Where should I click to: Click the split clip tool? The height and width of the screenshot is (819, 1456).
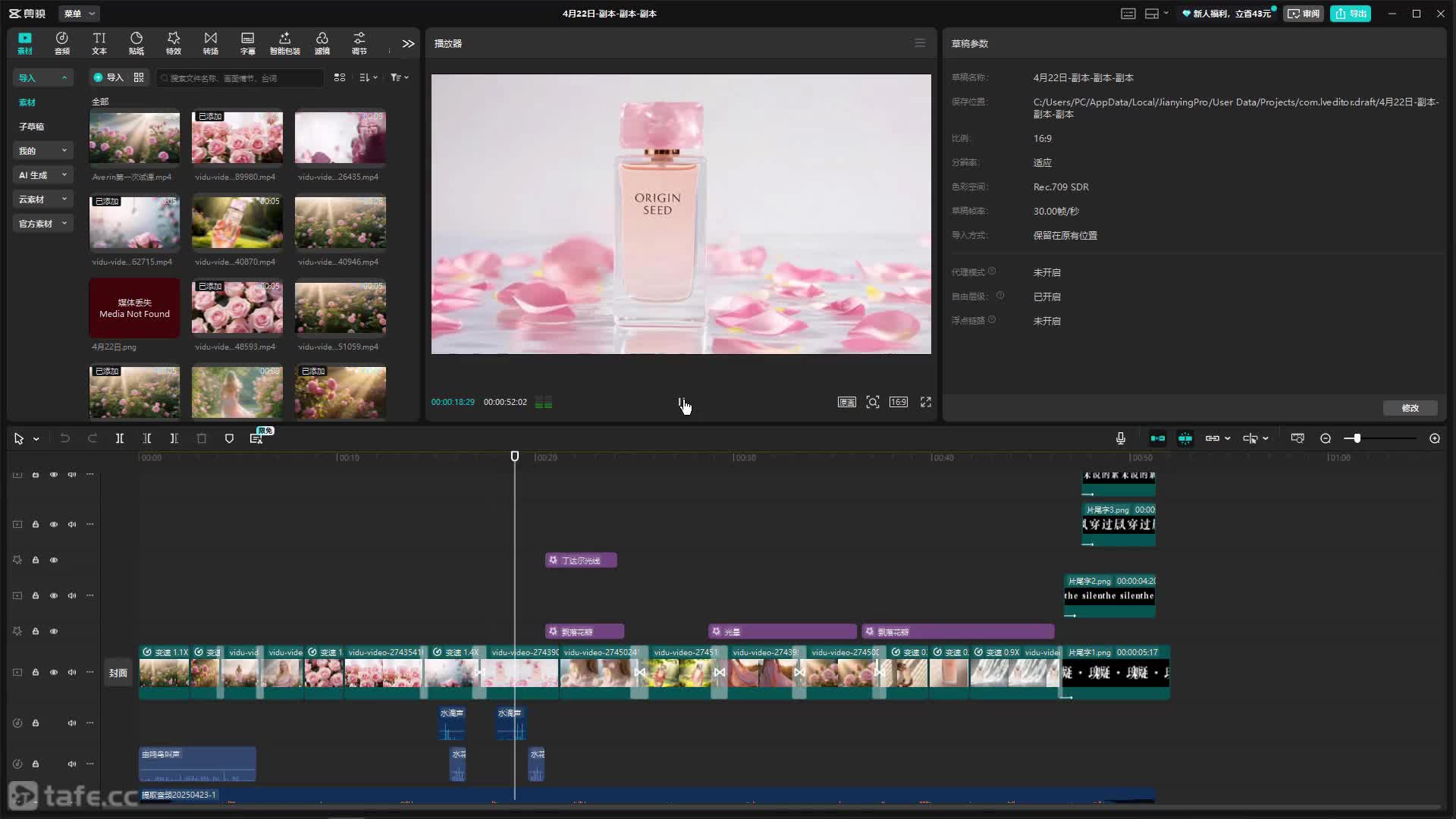[x=120, y=438]
